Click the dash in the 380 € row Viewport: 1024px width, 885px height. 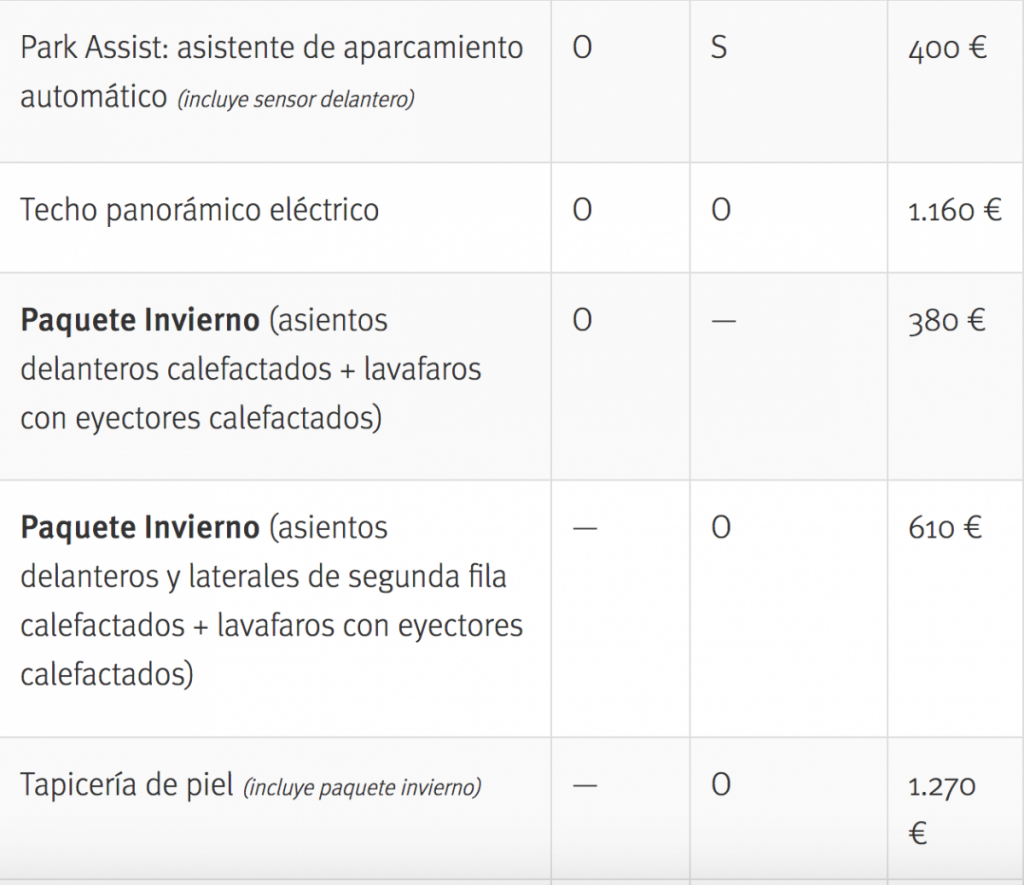coord(723,322)
